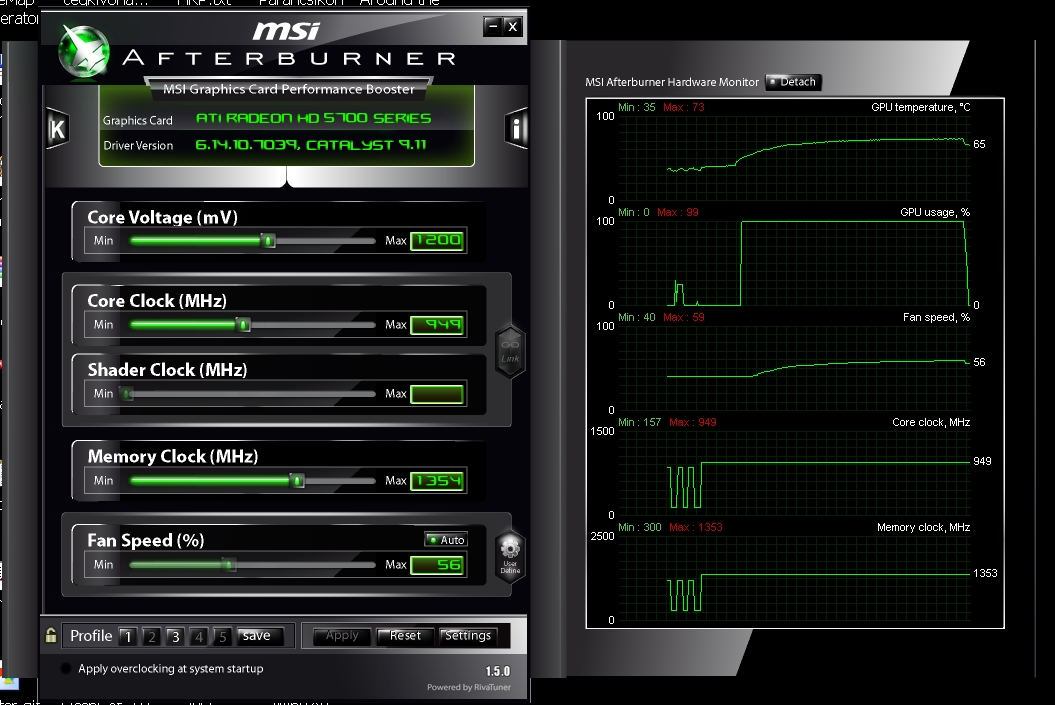Viewport: 1055px width, 705px height.
Task: Enable Apply overclocking at system startup
Action: 66,669
